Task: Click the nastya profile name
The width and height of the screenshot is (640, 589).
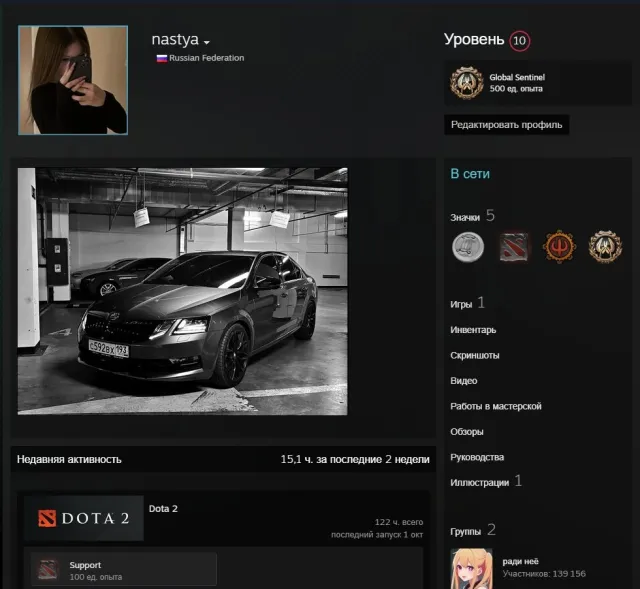Action: point(175,40)
